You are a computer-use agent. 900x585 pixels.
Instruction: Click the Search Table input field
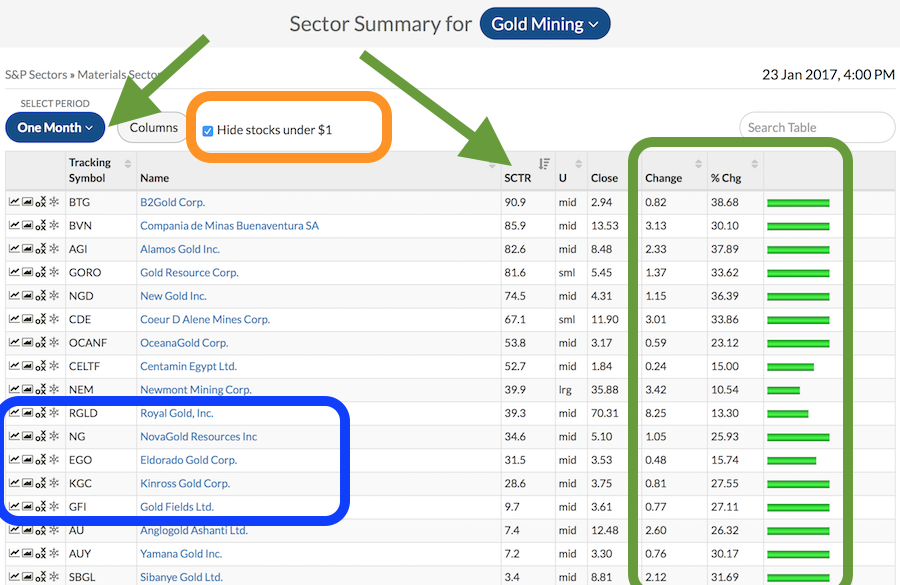[x=816, y=128]
